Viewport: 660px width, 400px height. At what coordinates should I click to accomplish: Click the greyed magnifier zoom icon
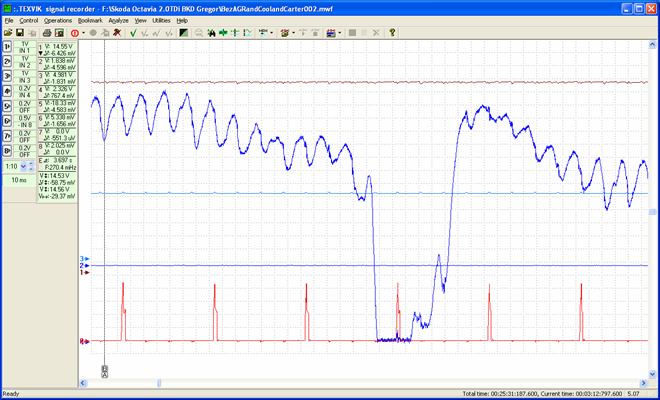click(x=199, y=33)
